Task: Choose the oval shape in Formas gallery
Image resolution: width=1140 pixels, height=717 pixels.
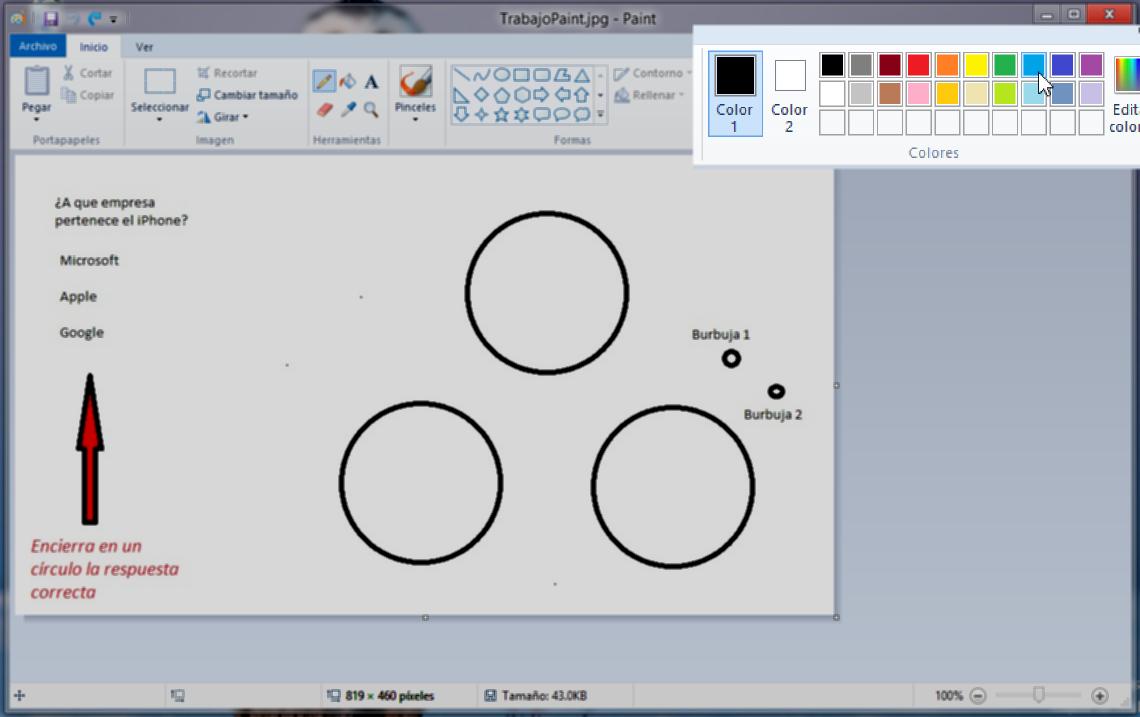Action: click(x=502, y=75)
